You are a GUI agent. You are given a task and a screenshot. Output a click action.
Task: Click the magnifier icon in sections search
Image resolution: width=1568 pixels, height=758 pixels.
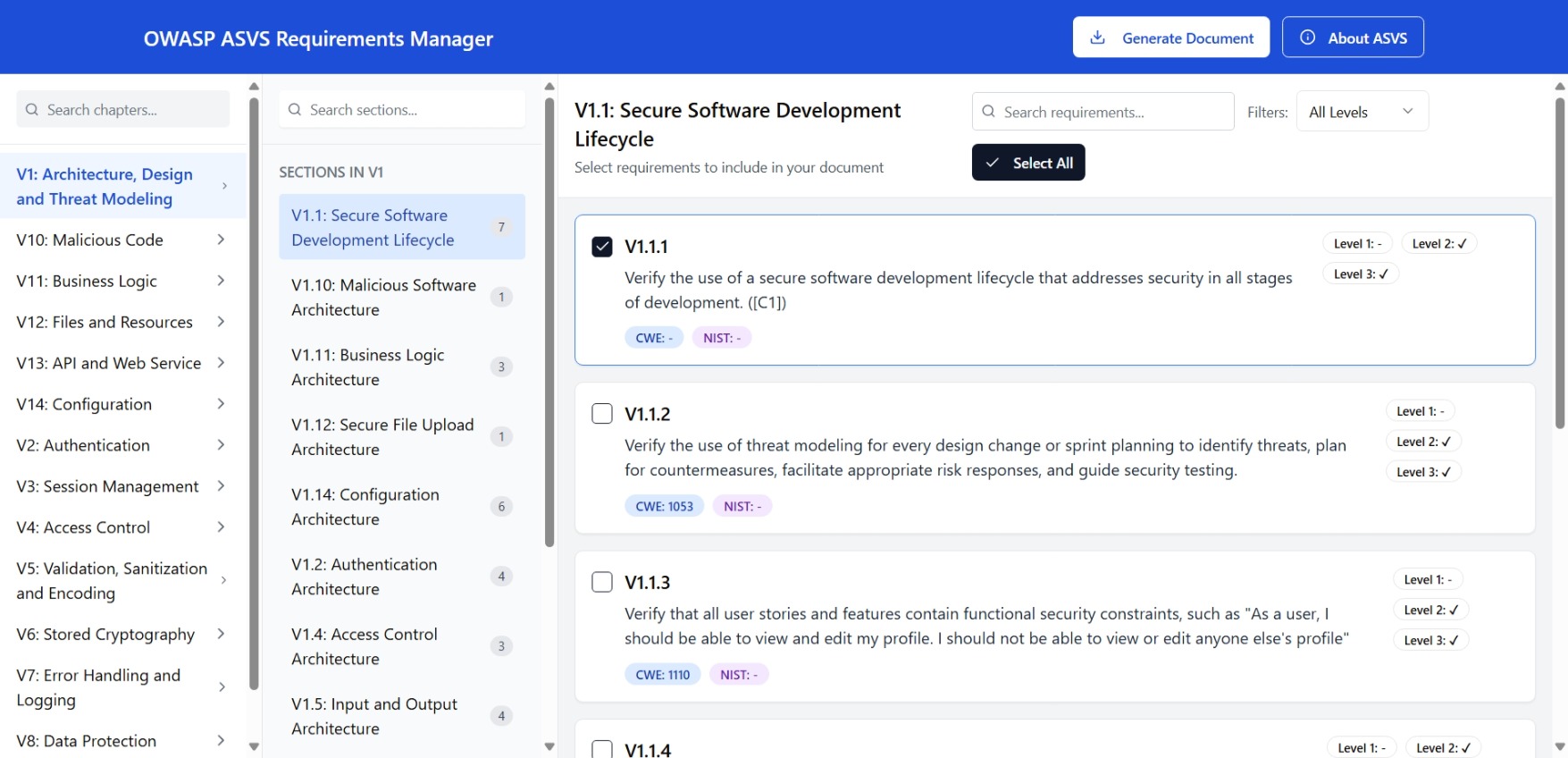[295, 110]
